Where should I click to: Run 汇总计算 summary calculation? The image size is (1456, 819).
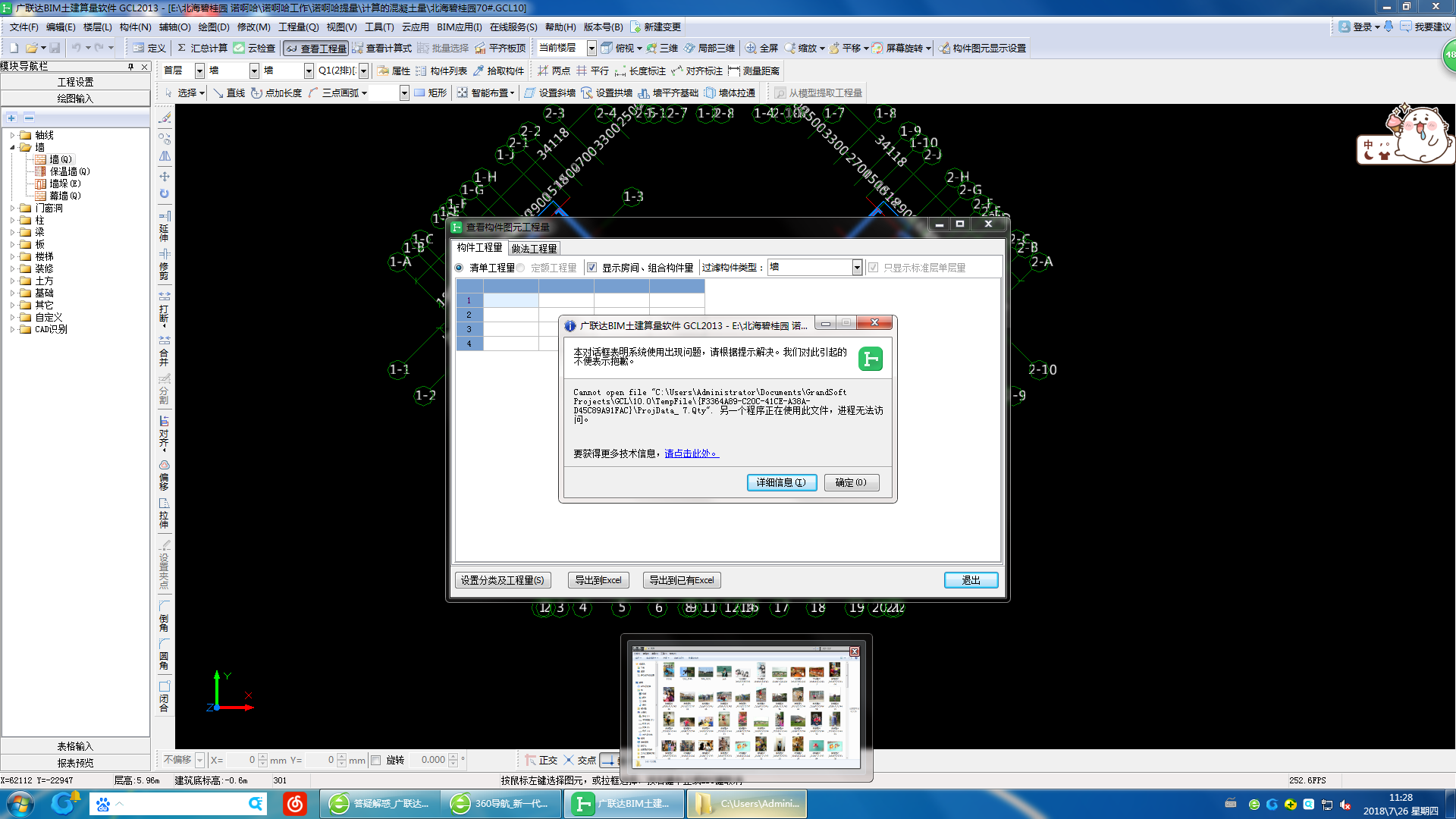[x=202, y=48]
